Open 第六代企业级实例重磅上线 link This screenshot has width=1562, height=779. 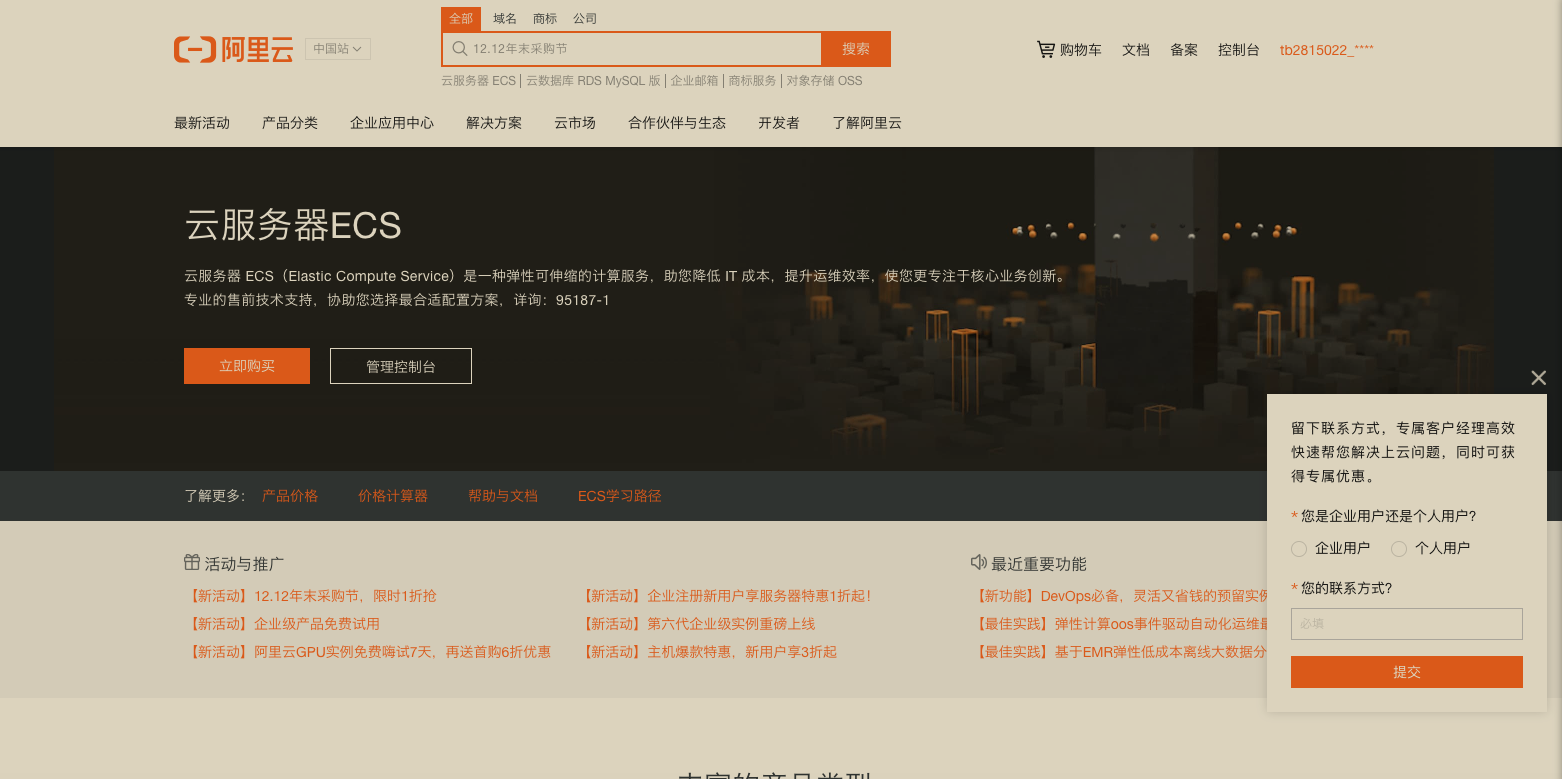[697, 624]
